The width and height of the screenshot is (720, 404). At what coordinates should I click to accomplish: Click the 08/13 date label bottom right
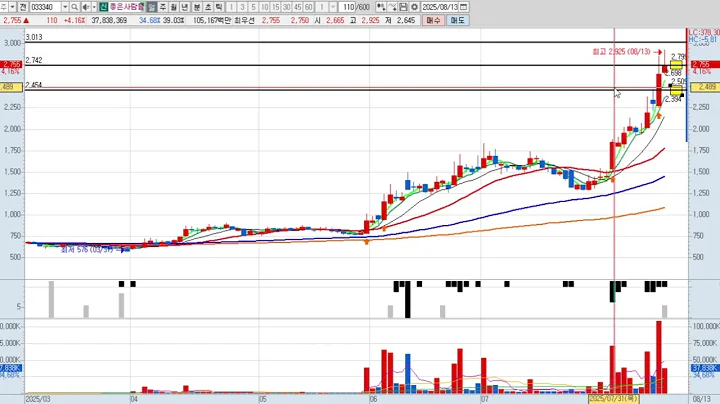click(x=701, y=399)
